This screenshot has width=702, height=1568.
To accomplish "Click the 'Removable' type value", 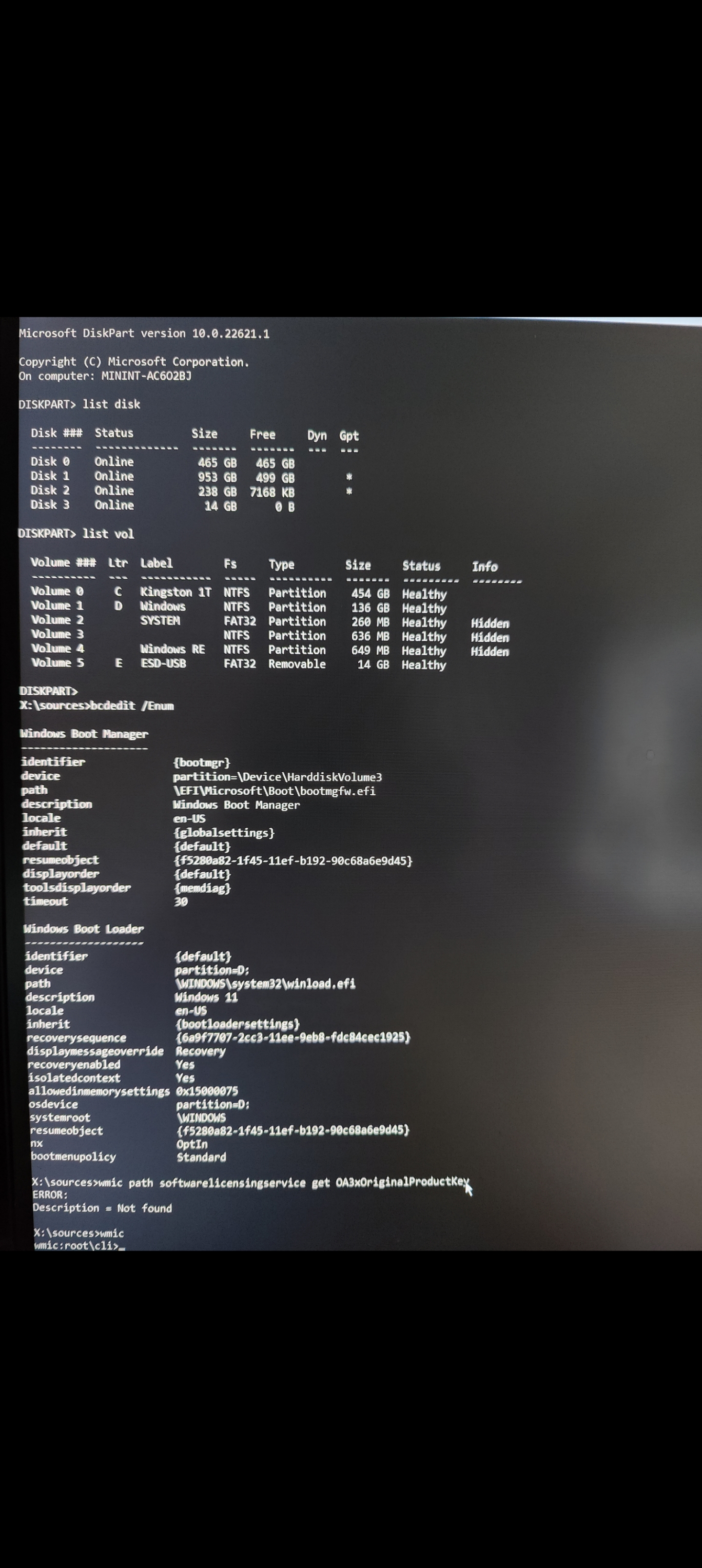I will coord(297,664).
